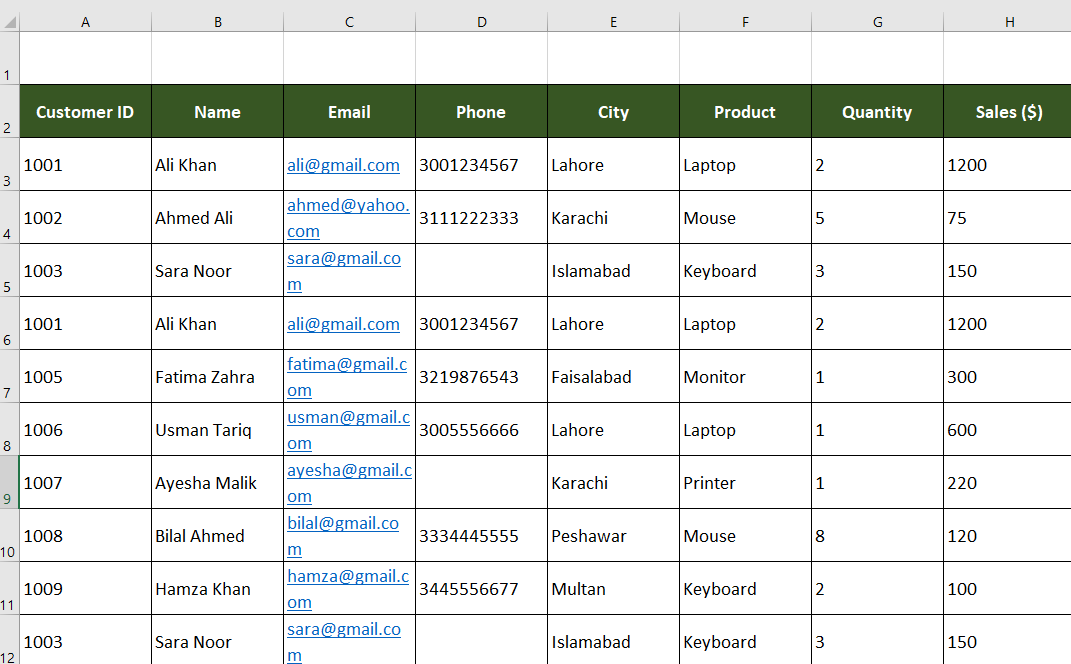Select the sales value 100
The height and width of the screenshot is (664, 1071).
[x=1007, y=588]
